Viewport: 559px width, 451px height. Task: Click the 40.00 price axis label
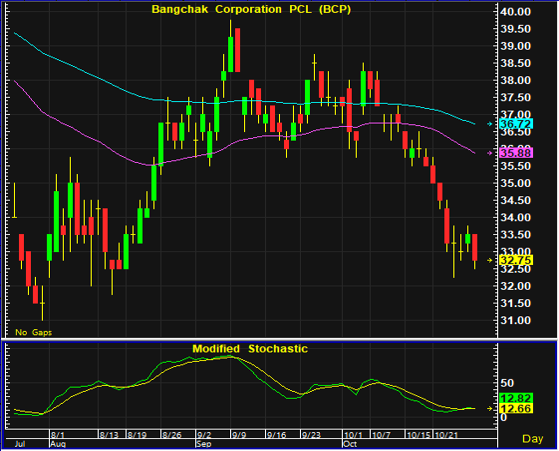tap(516, 12)
